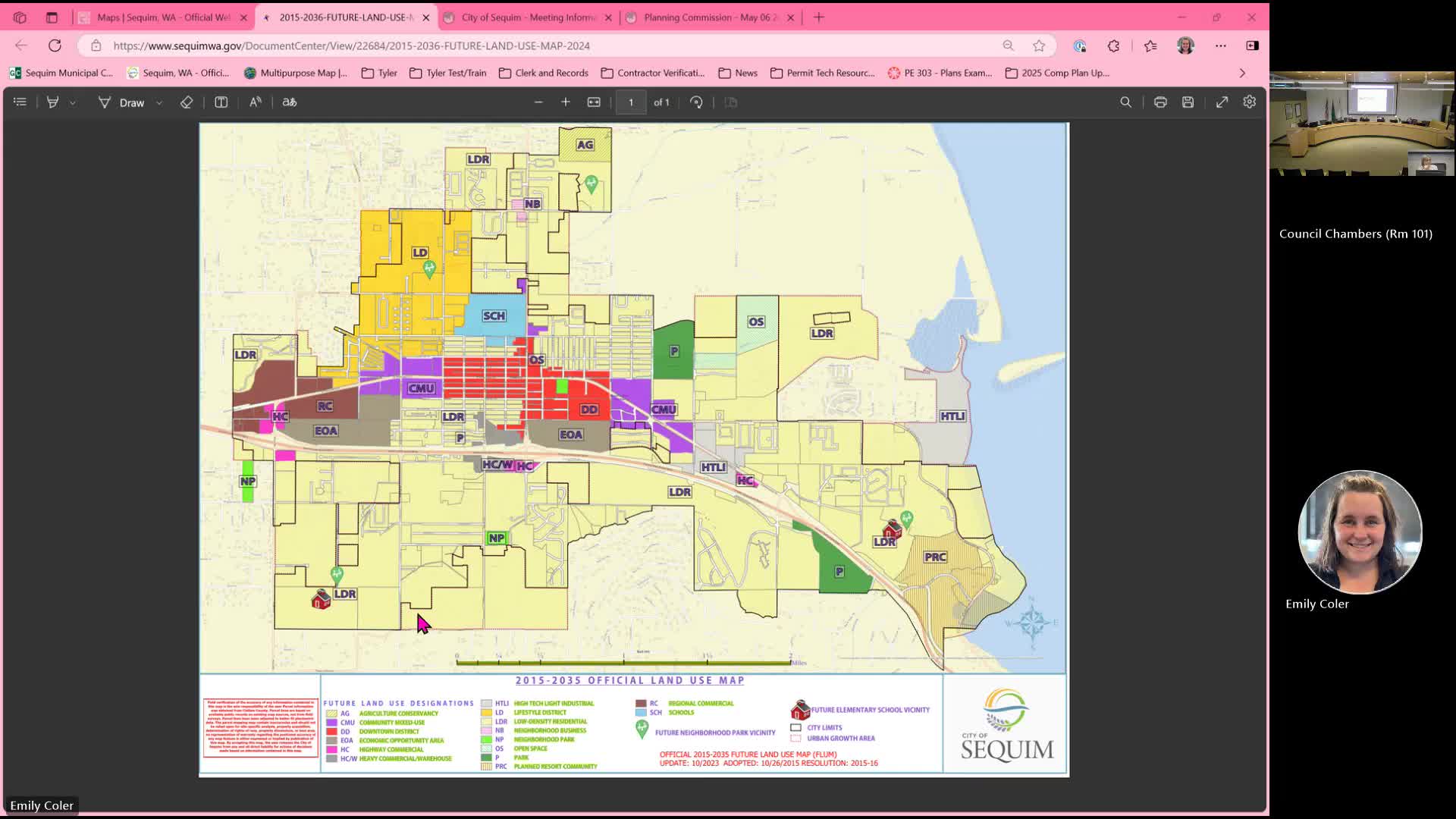Rotate the PDF page
The image size is (1456, 819).
[696, 102]
